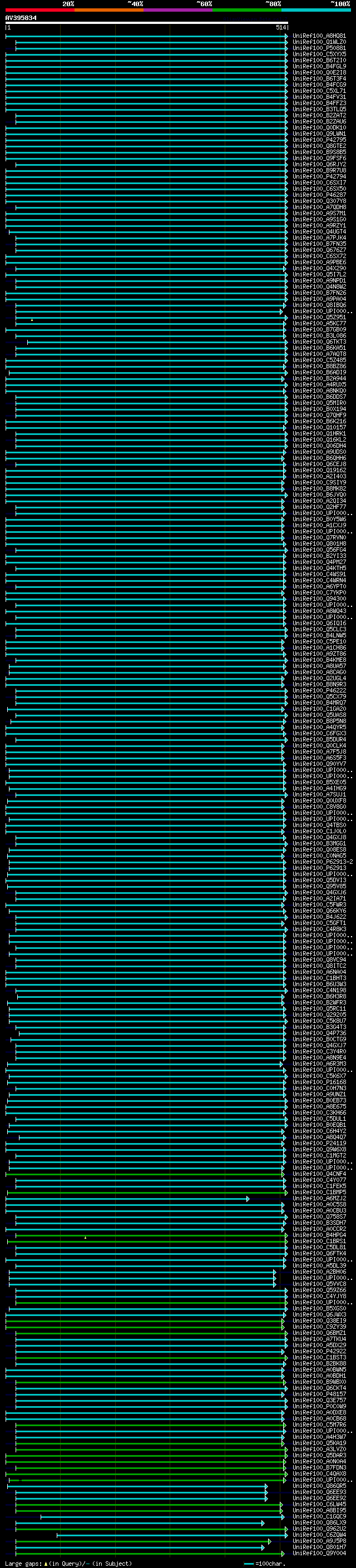The image size is (356, 1568).
Task: Select the label UniRef100_B6T2I0
Action: point(319,60)
